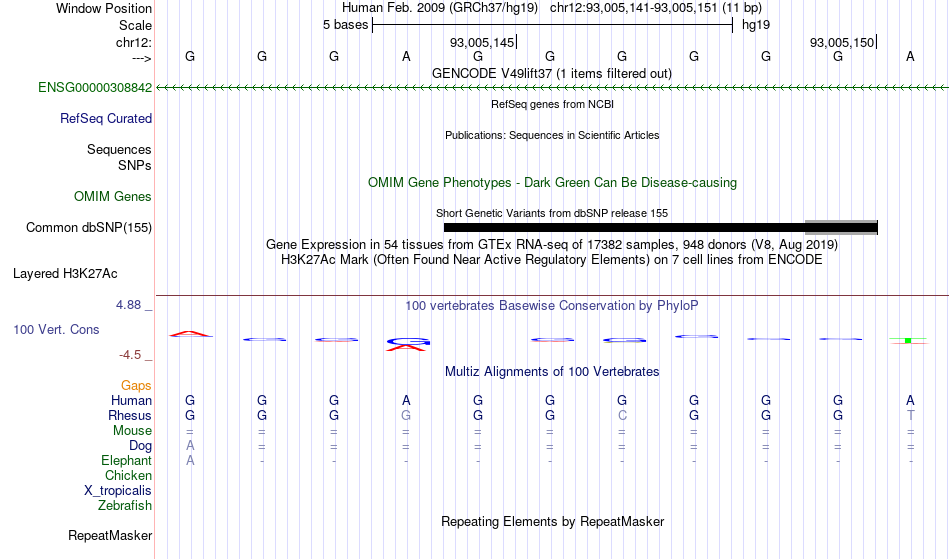The image size is (950, 559).
Task: Click the ---> strand direction arrow label
Action: point(142,59)
